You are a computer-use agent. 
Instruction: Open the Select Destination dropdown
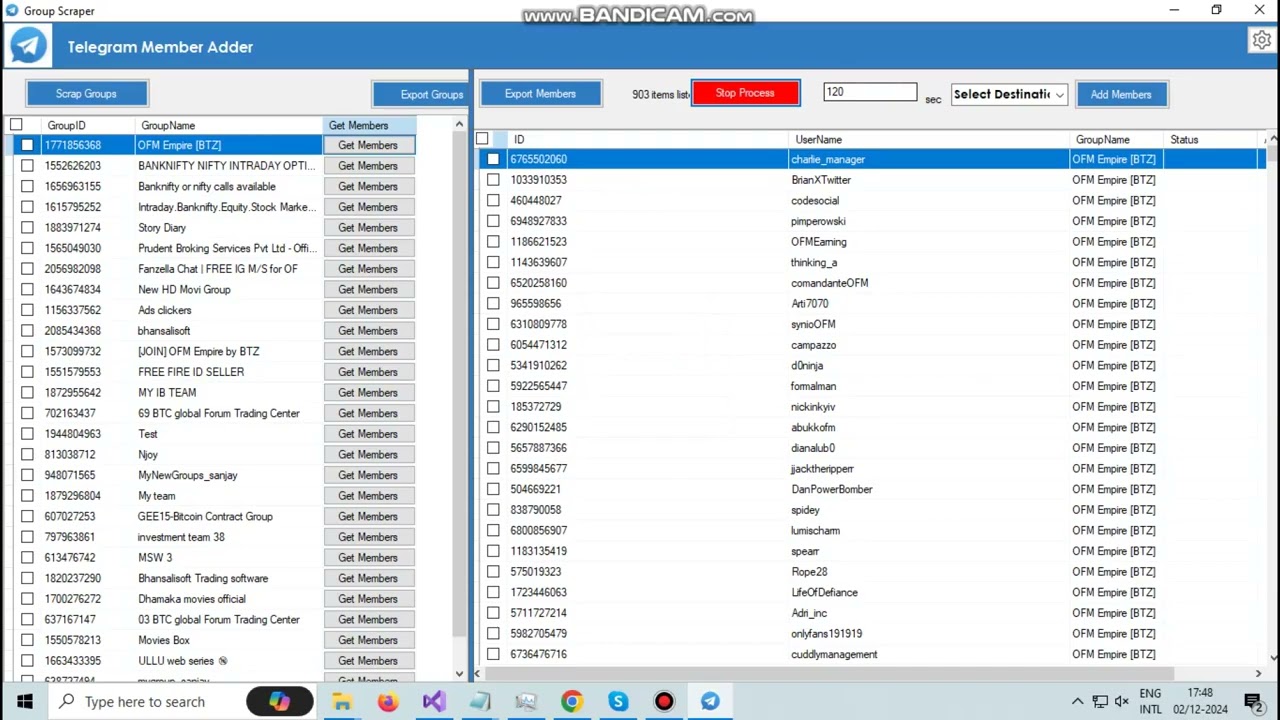point(1008,94)
